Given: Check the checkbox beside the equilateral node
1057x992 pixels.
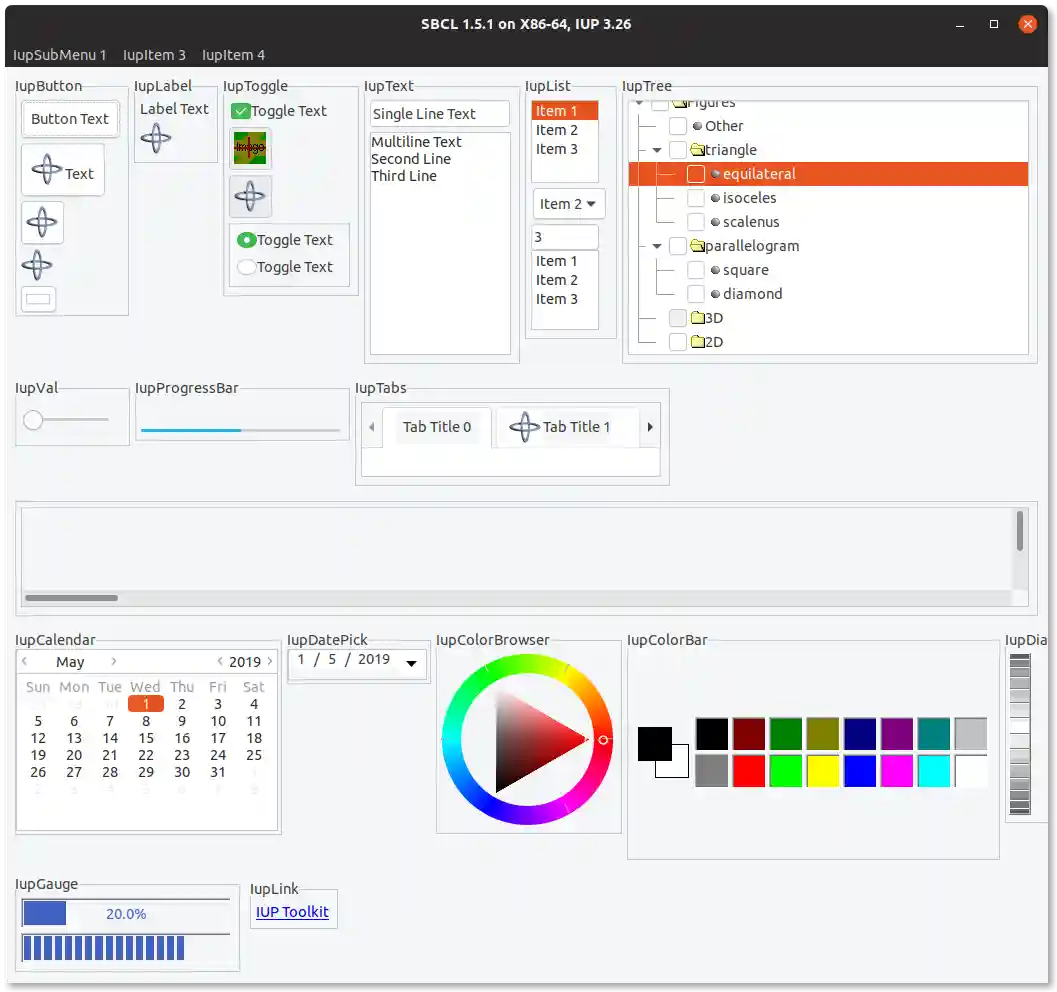Looking at the screenshot, I should 696,173.
